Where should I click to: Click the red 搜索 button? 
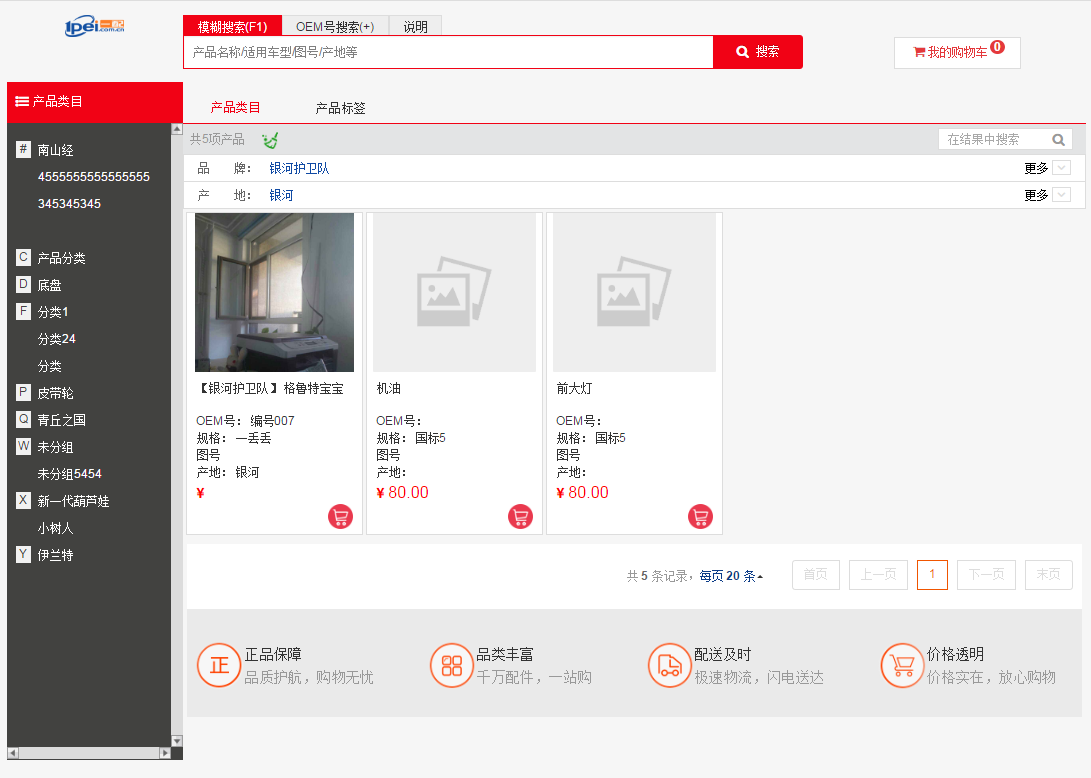click(x=757, y=52)
